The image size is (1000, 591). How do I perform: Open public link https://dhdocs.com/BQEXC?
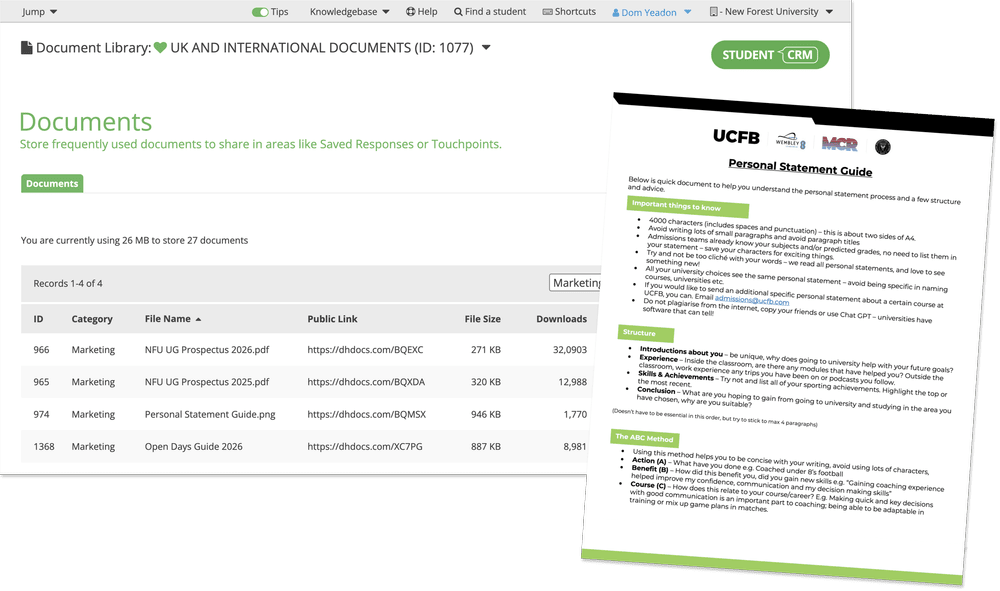click(365, 349)
